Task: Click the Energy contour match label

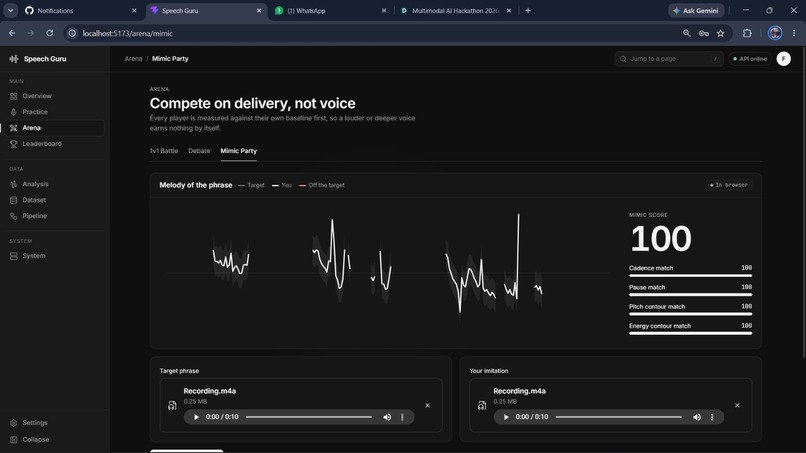Action: click(x=660, y=326)
